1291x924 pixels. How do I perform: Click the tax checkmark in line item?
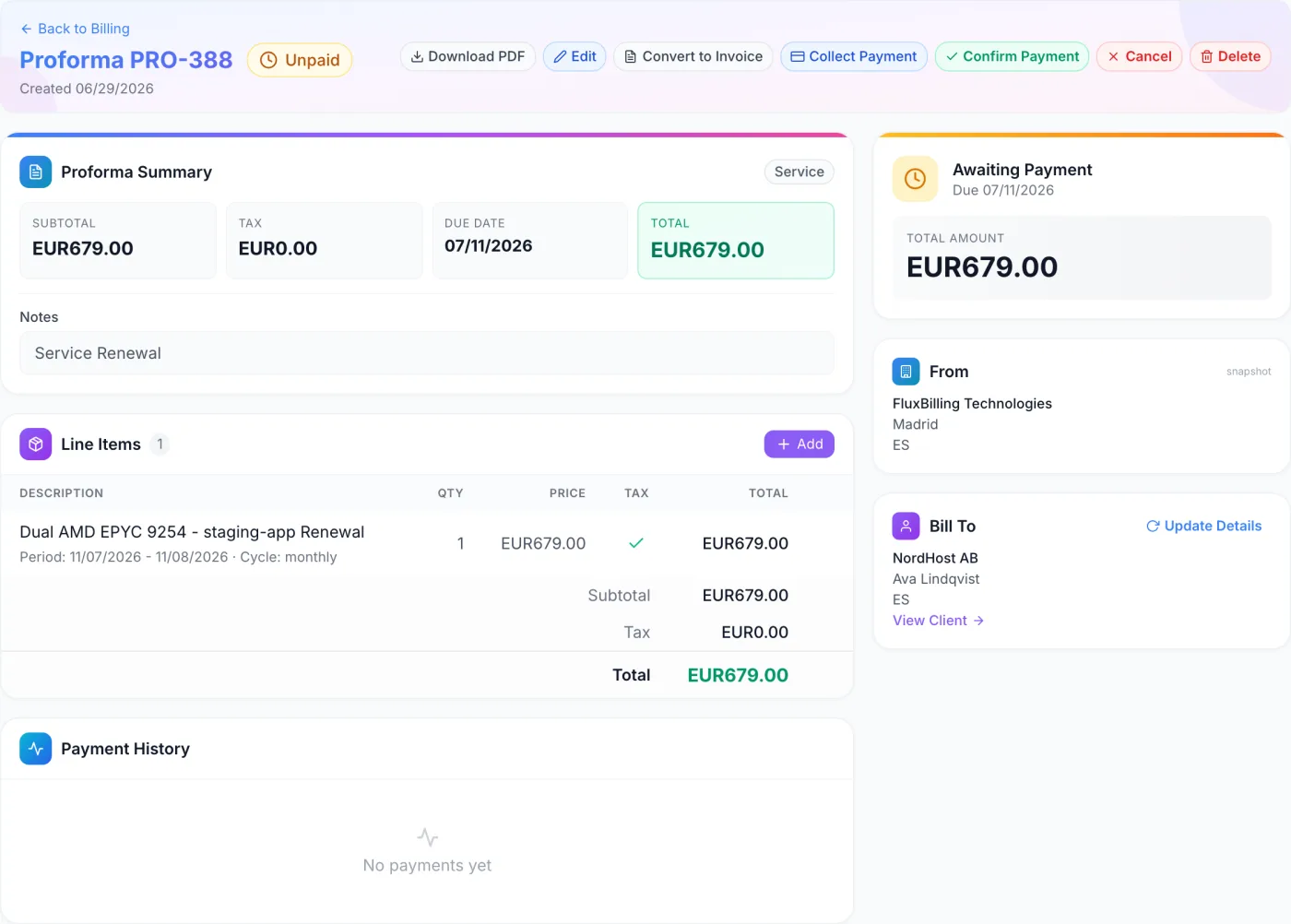[636, 543]
